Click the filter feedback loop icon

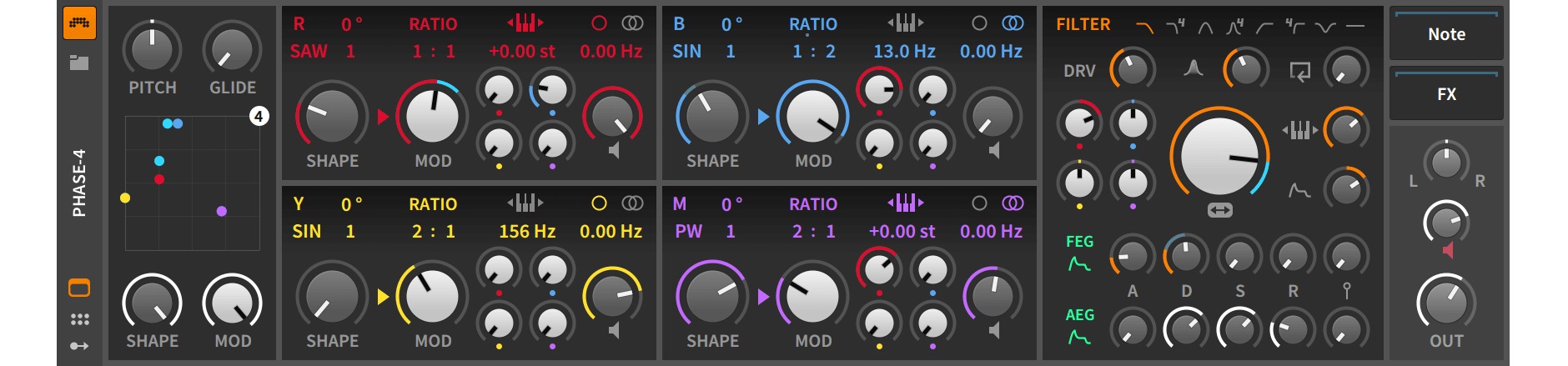click(x=1299, y=72)
